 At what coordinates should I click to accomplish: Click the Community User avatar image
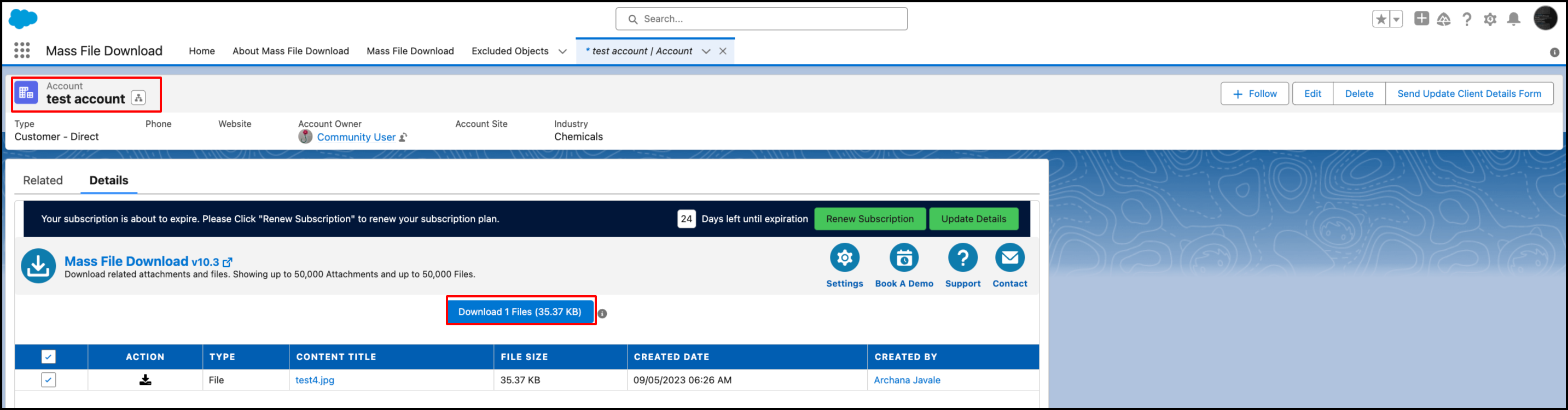coord(306,137)
